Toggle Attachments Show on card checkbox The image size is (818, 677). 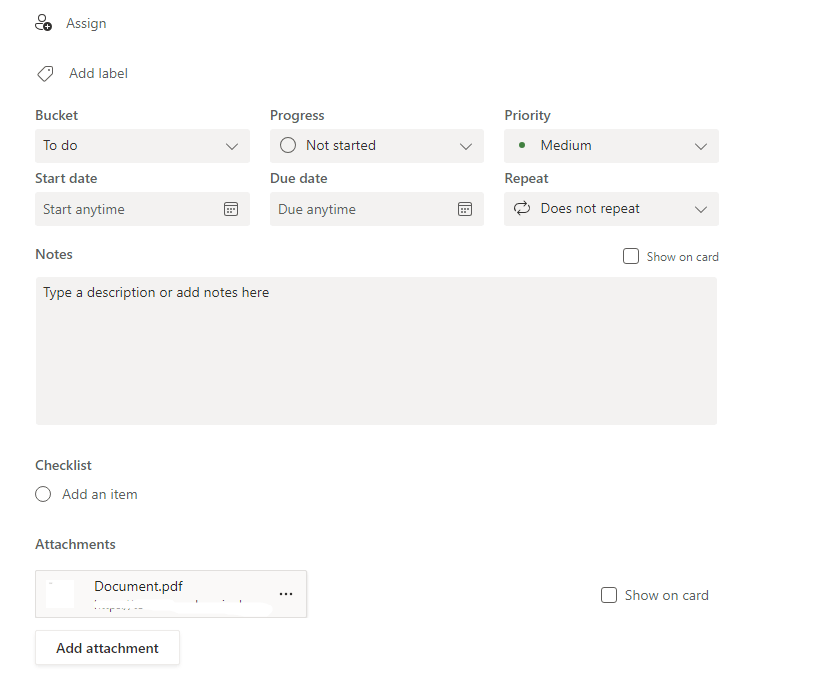(x=609, y=595)
